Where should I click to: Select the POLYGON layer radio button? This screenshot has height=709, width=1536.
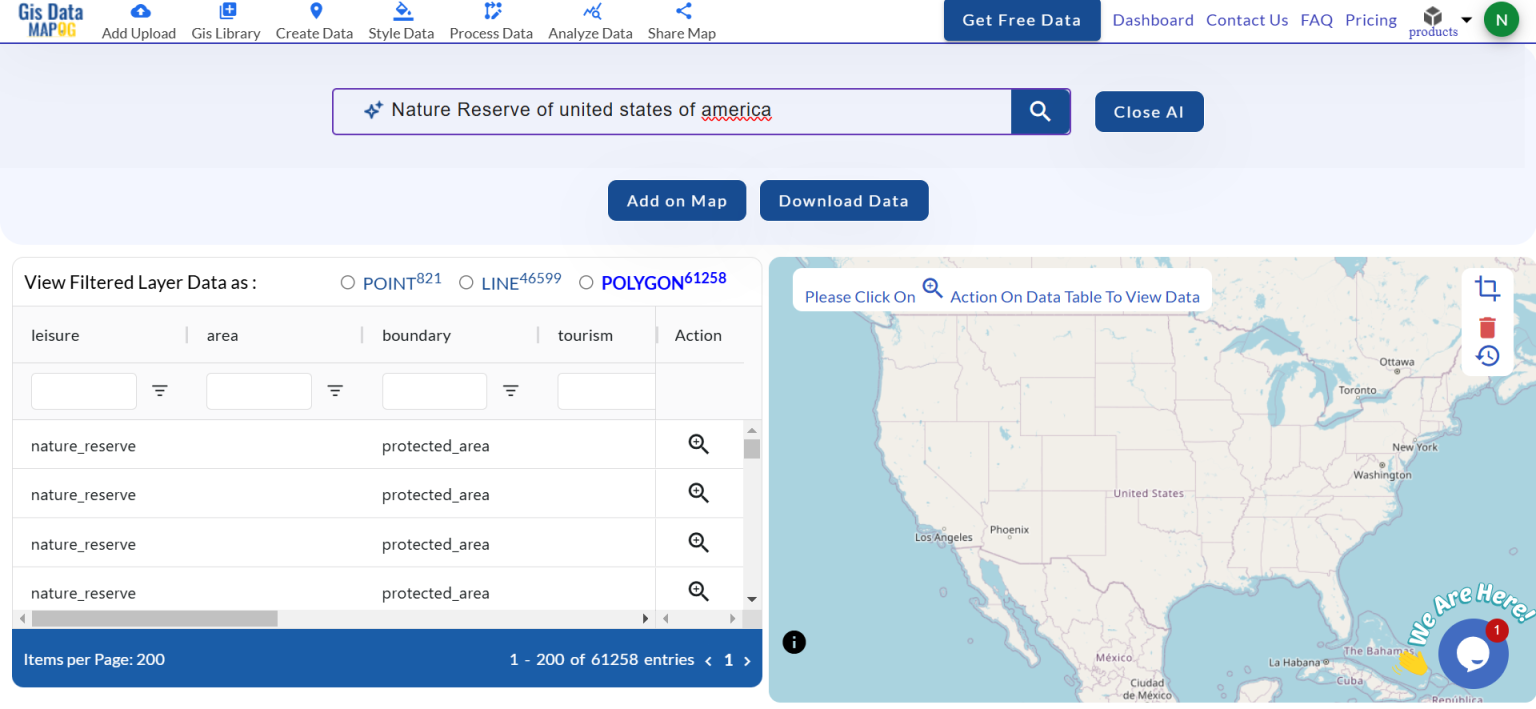[x=586, y=283]
